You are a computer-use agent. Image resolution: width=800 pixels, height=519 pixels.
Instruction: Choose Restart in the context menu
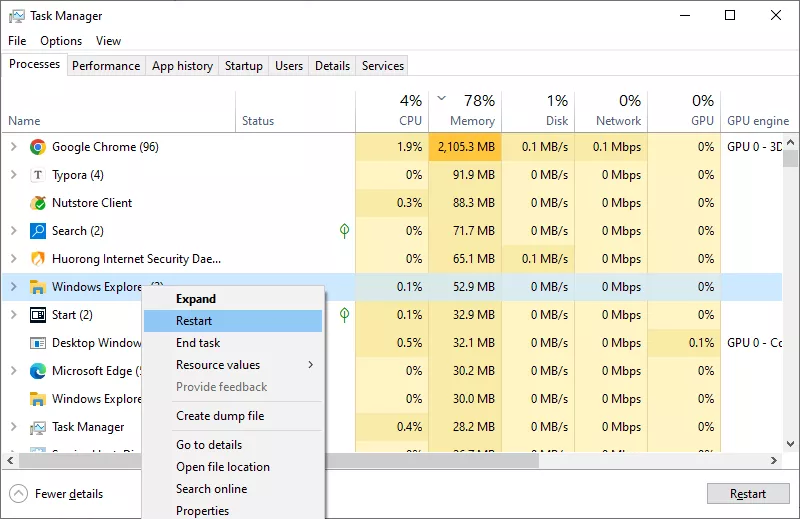coord(233,321)
